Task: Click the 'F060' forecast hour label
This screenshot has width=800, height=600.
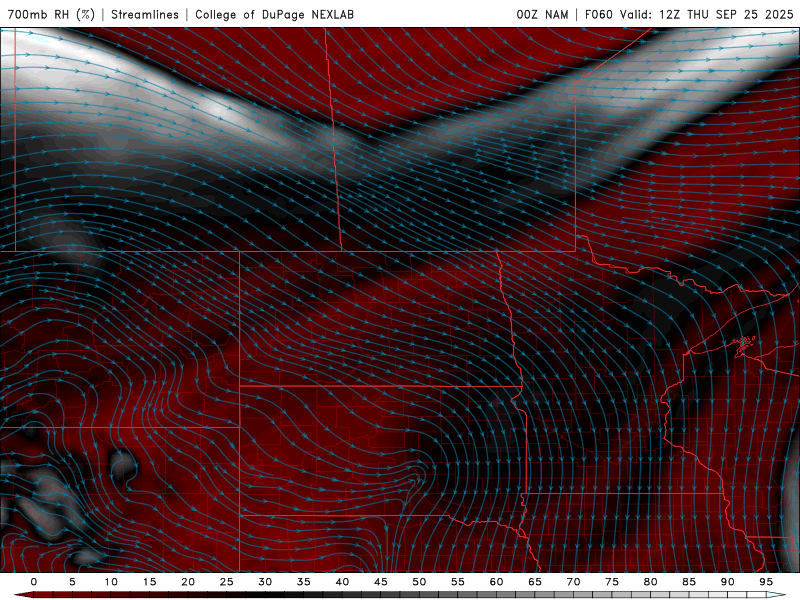Action: pyautogui.click(x=598, y=14)
